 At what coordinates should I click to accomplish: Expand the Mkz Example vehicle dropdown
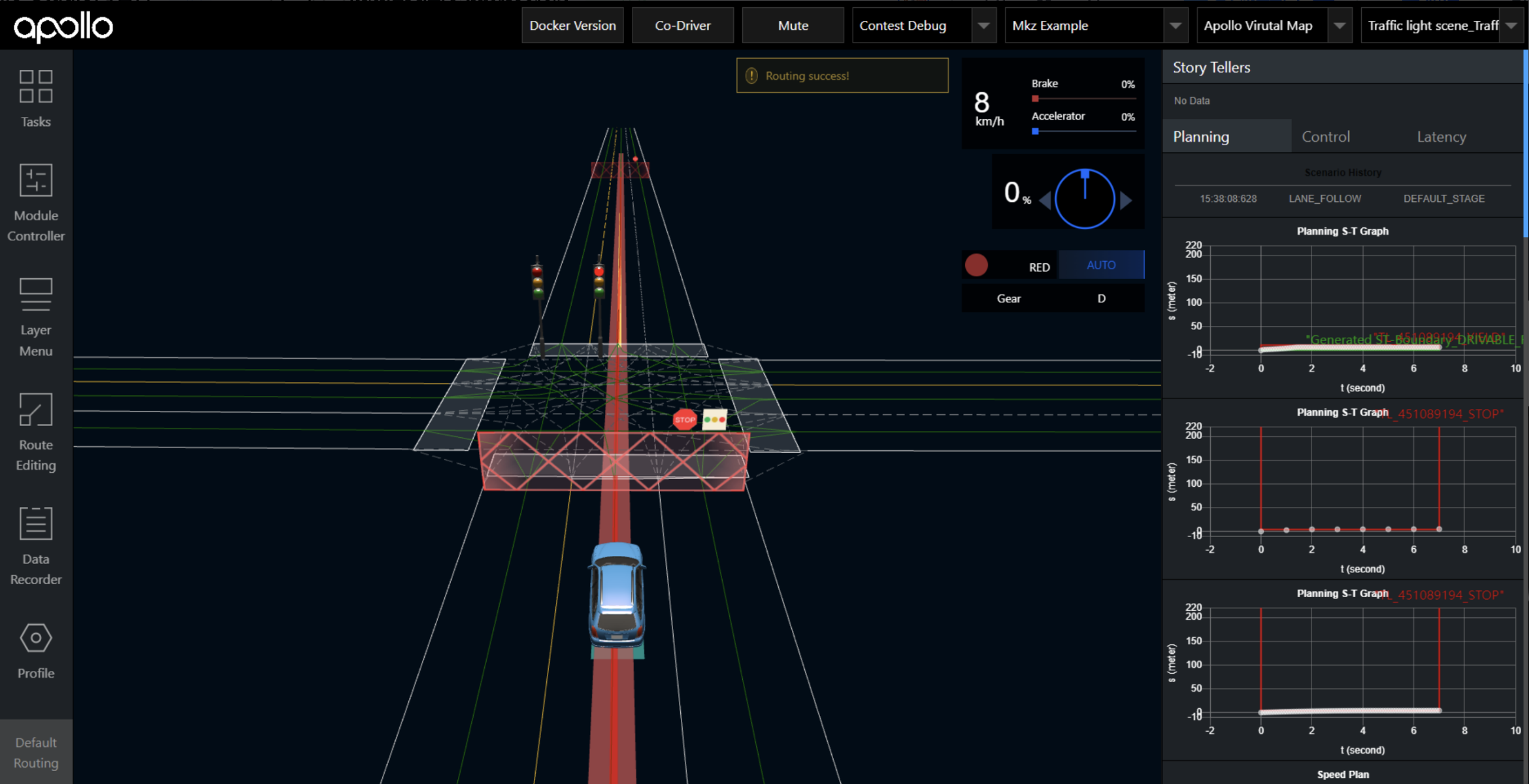[x=1175, y=25]
